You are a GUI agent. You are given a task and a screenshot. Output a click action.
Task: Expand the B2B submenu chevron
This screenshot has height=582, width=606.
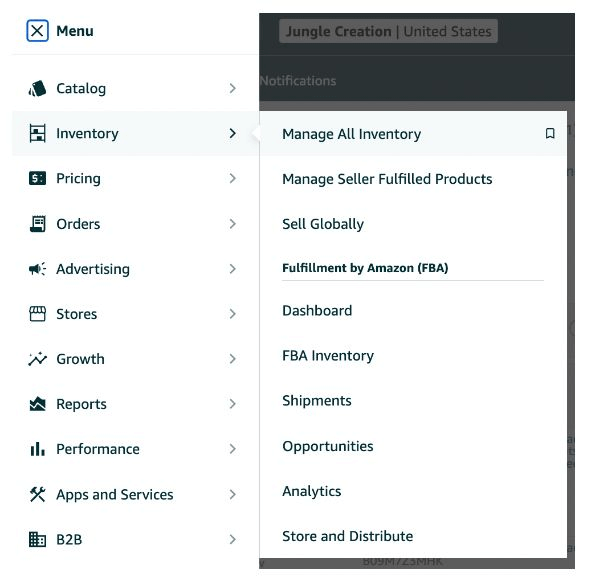click(x=232, y=539)
